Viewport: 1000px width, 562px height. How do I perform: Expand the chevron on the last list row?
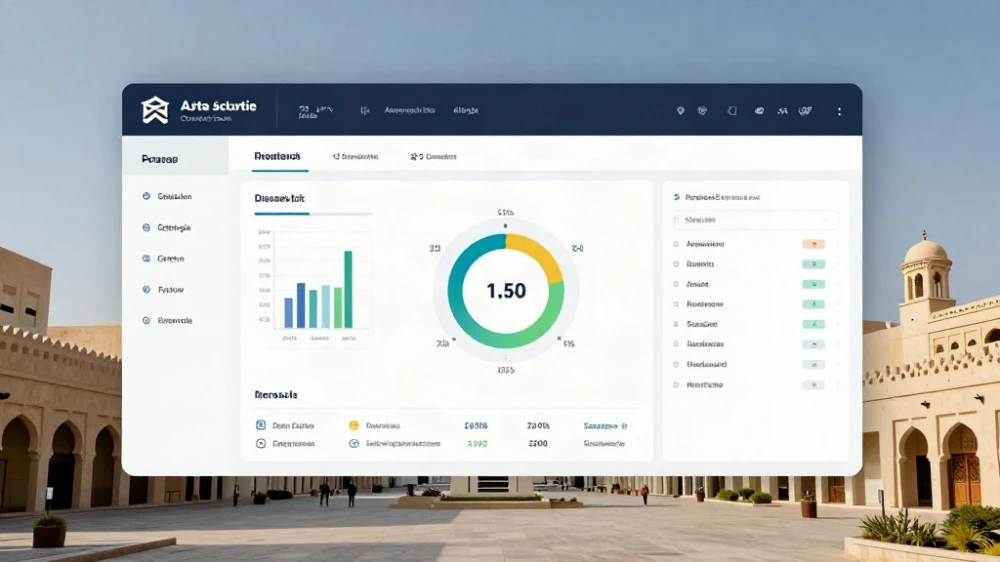coord(837,385)
